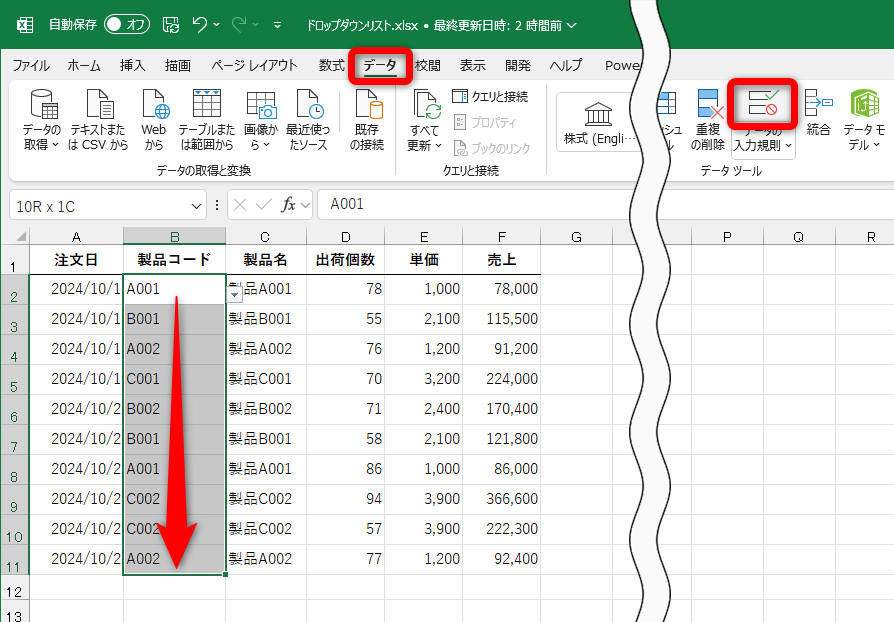Select row 5 header

click(14, 380)
